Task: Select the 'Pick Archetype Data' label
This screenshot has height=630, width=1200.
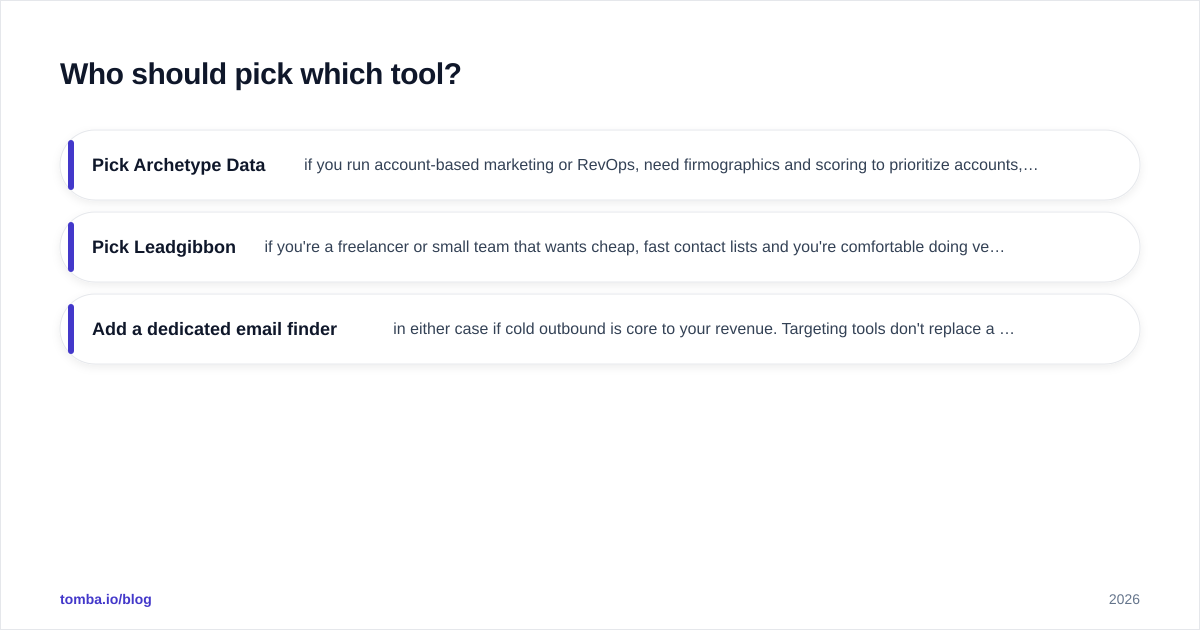Action: coord(179,165)
